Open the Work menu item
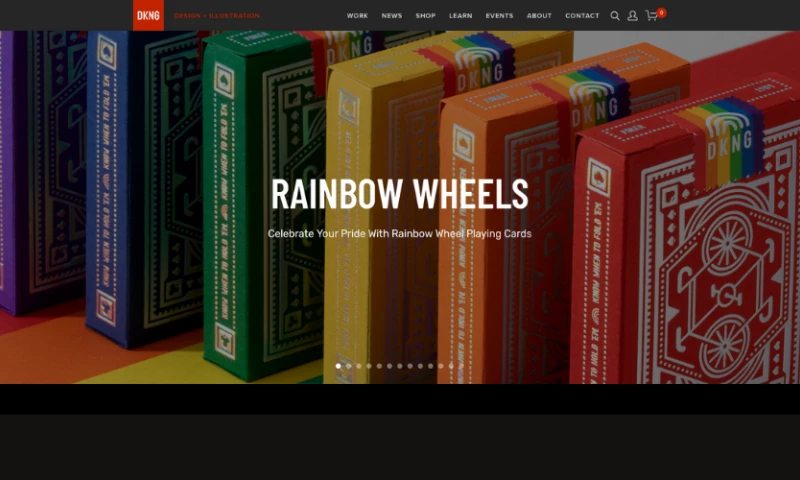Viewport: 800px width, 480px height. click(357, 16)
